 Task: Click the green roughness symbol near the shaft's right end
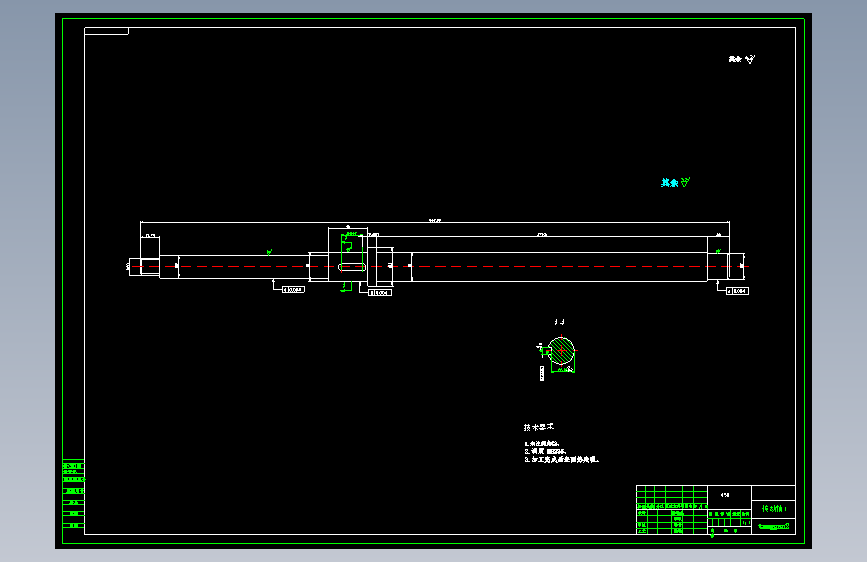718,251
